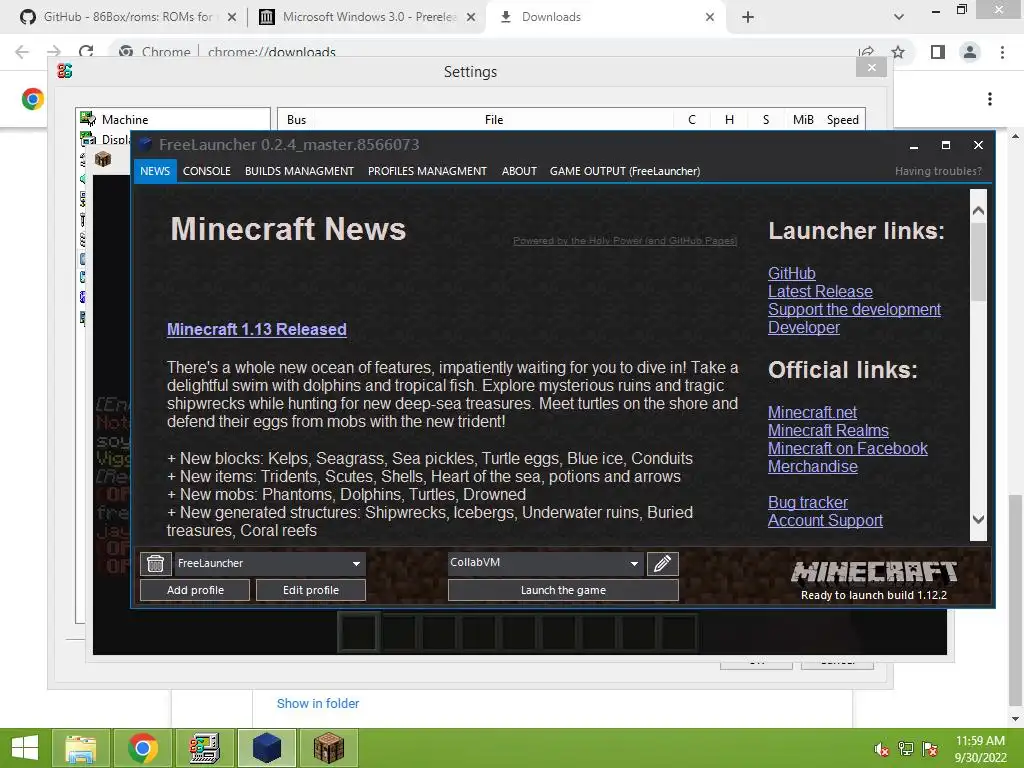The height and width of the screenshot is (768, 1024).
Task: Open the Chrome profile avatar menu
Action: pyautogui.click(x=970, y=52)
